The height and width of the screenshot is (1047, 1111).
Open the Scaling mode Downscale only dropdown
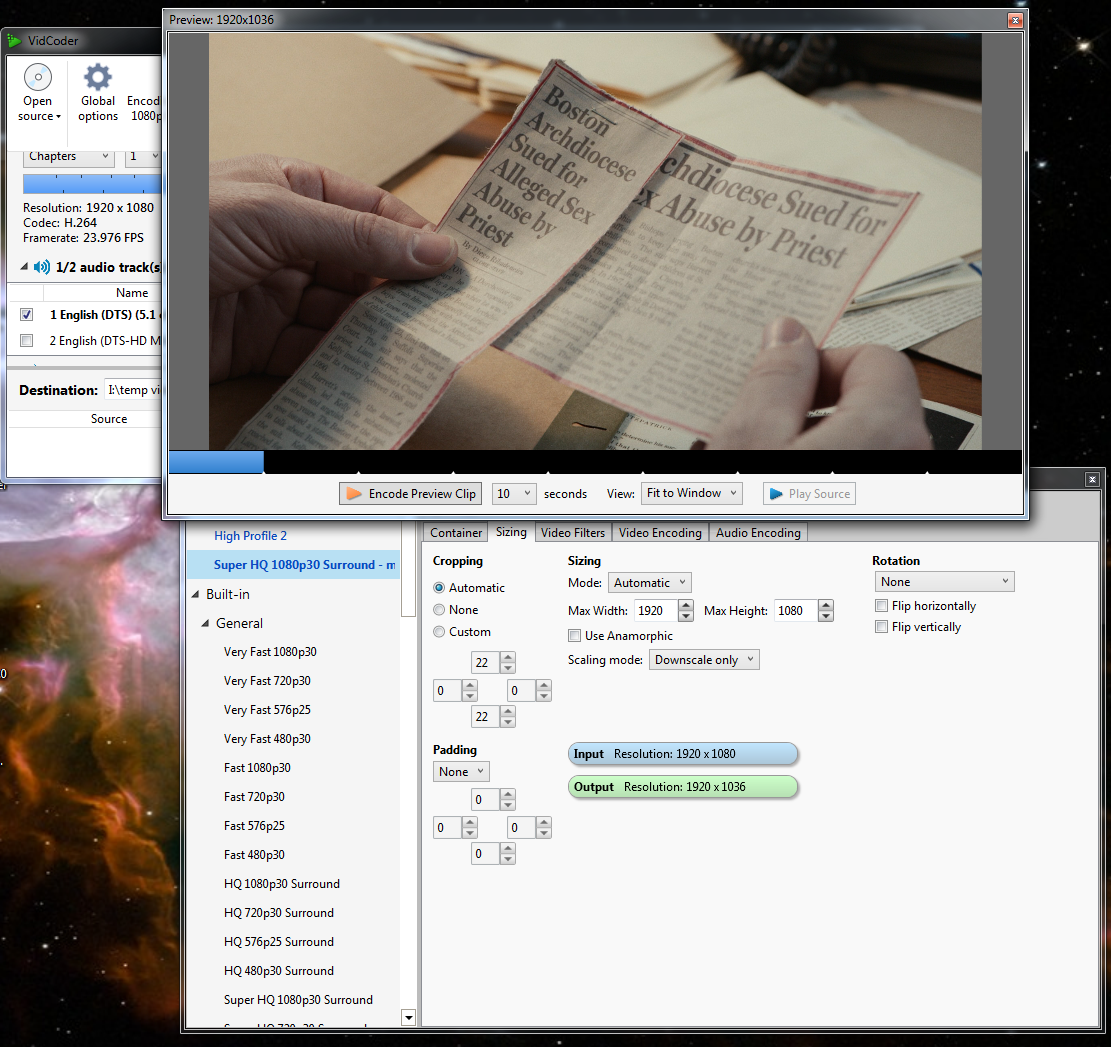pyautogui.click(x=704, y=660)
